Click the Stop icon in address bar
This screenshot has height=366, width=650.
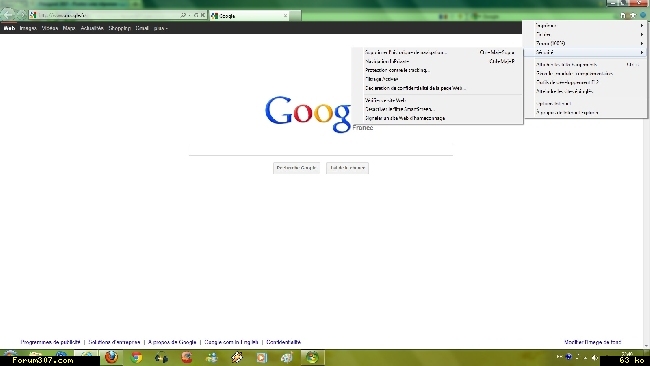point(203,15)
